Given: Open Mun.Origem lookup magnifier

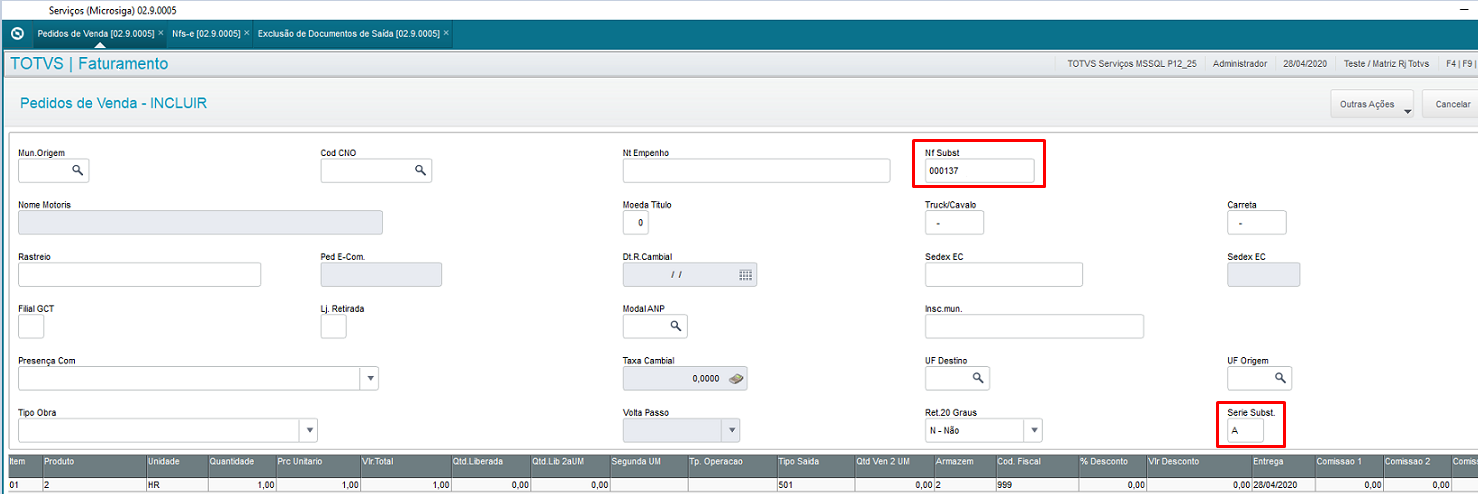Looking at the screenshot, I should pyautogui.click(x=77, y=170).
